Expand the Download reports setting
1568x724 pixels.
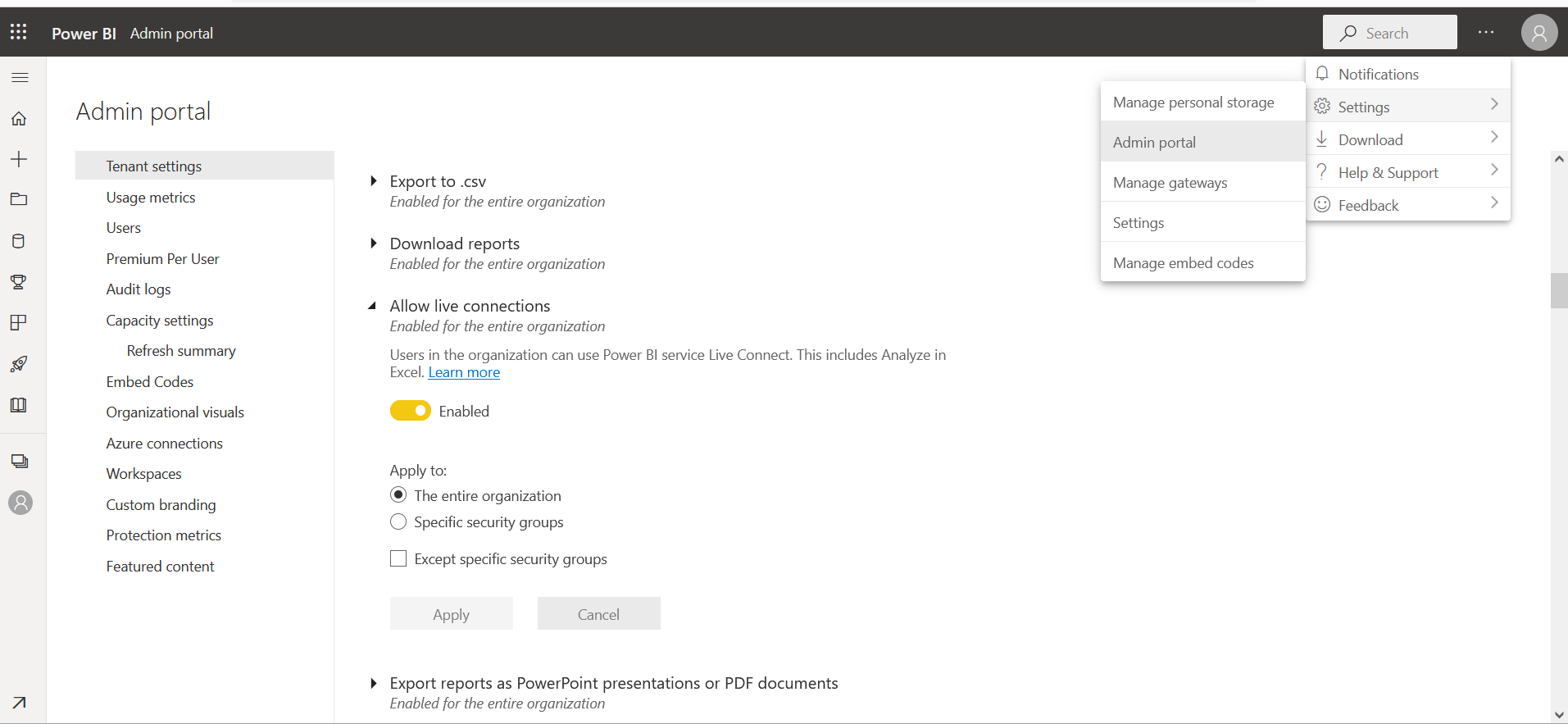[374, 243]
